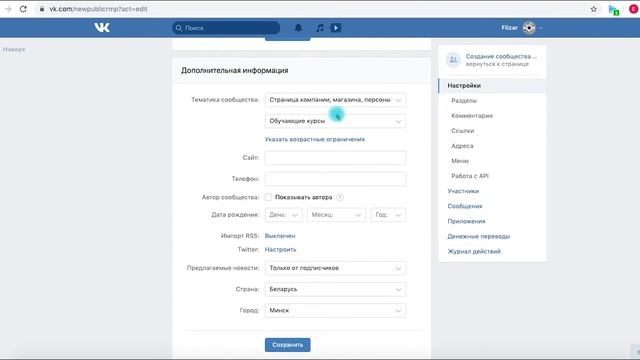The image size is (640, 360).
Task: Click the Flizar profile avatar
Action: point(529,28)
